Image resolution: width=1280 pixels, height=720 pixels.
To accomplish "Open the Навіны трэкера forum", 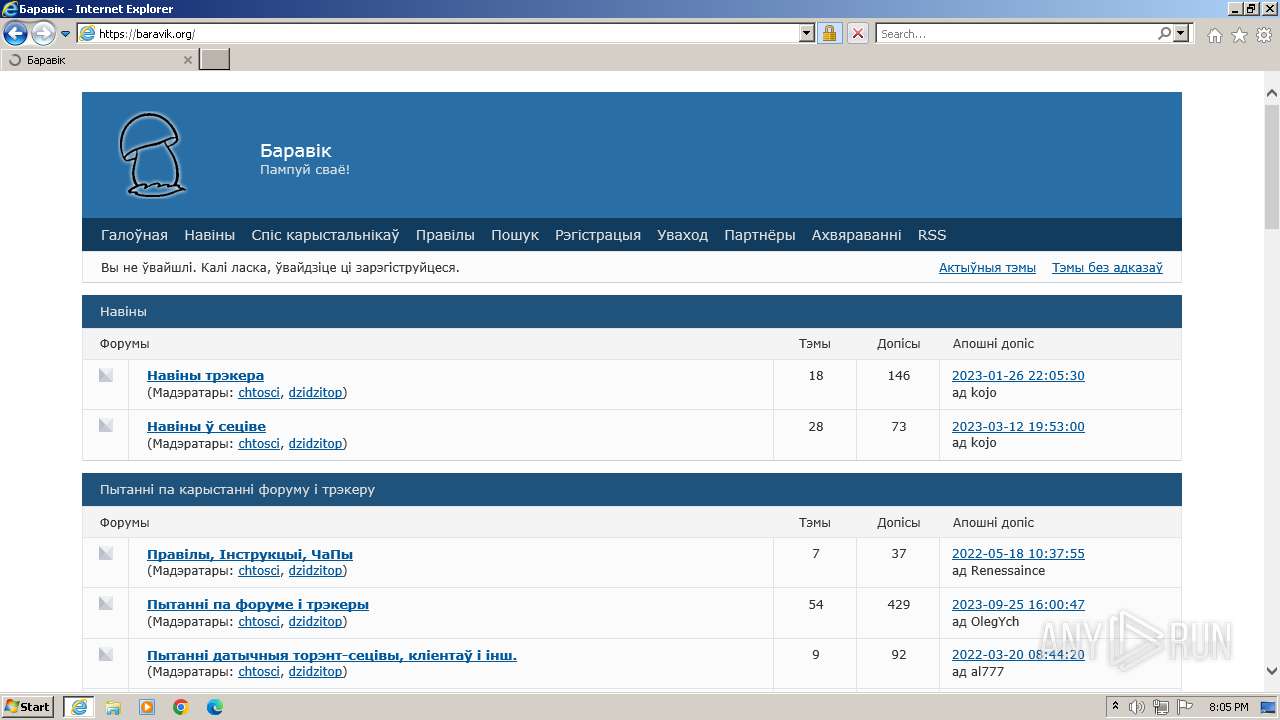I will tap(205, 376).
